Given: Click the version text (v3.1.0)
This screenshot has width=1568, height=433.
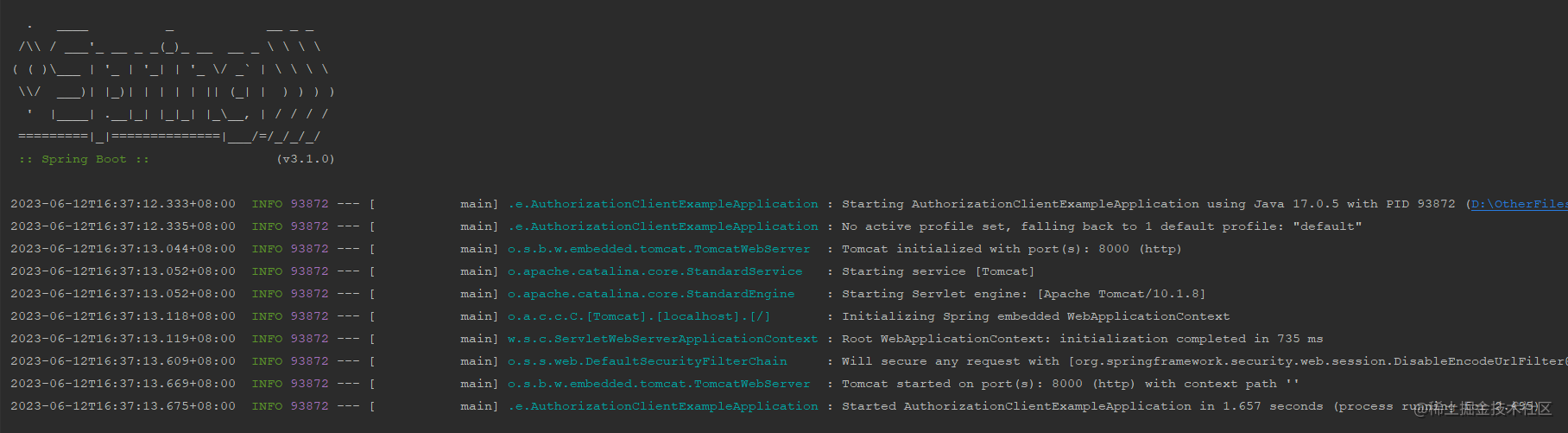Looking at the screenshot, I should [305, 159].
